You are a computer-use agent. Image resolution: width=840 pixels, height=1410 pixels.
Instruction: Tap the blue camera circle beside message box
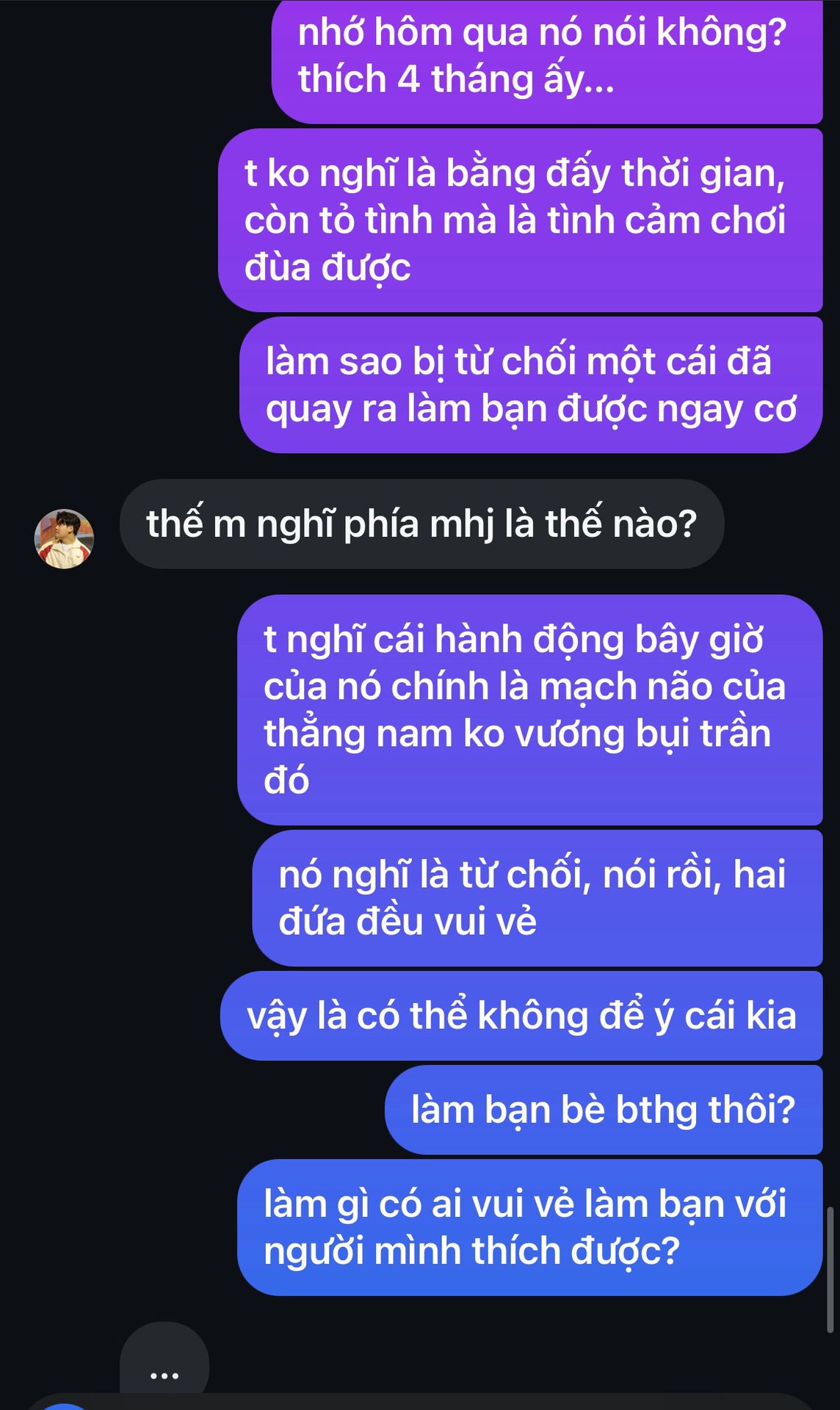[x=65, y=1406]
